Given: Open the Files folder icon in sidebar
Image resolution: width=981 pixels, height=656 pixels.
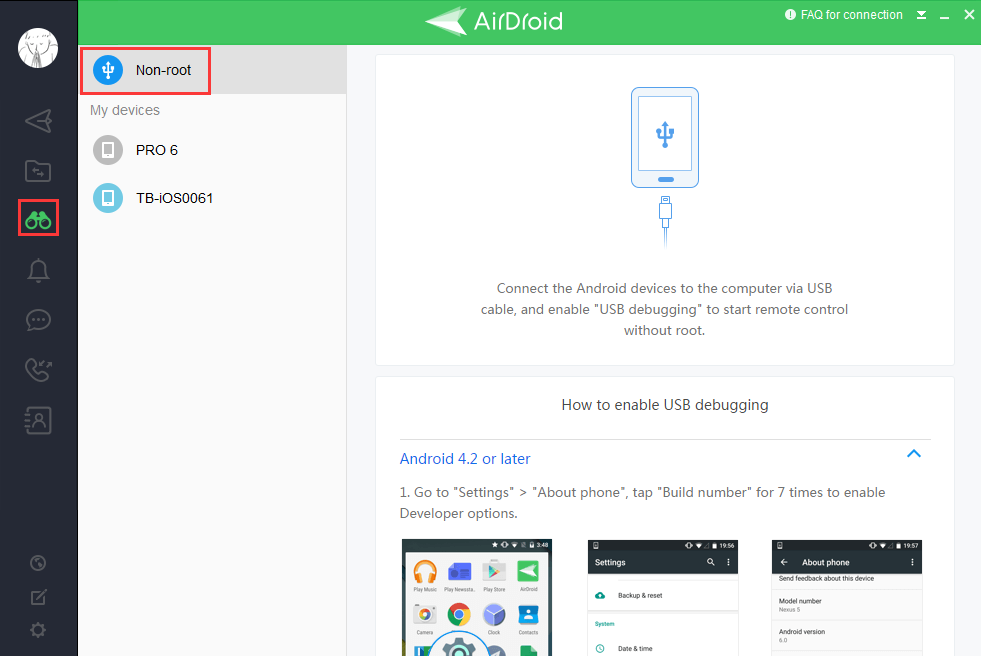Looking at the screenshot, I should coord(38,171).
